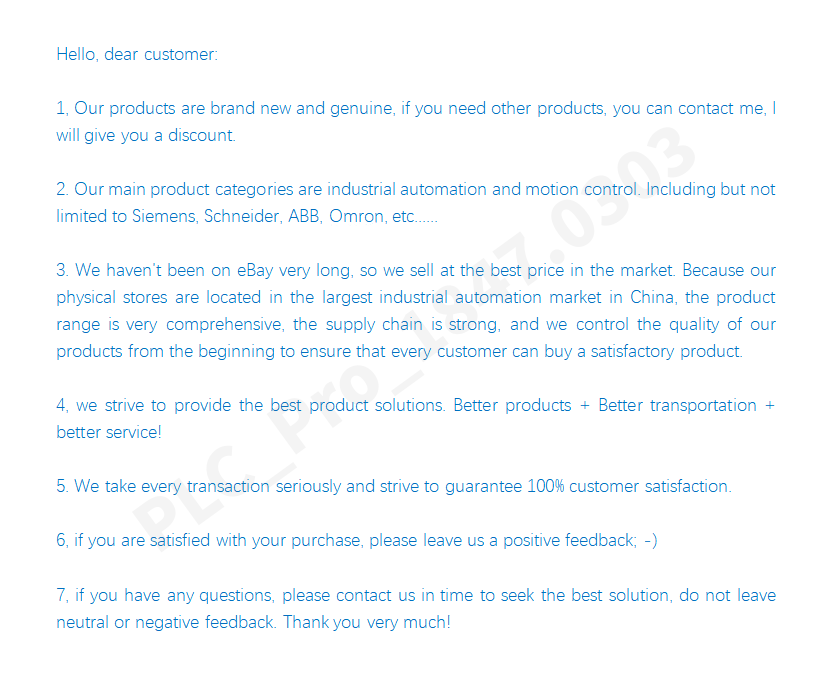Click the words "neutral or negative feedback"

(x=166, y=622)
